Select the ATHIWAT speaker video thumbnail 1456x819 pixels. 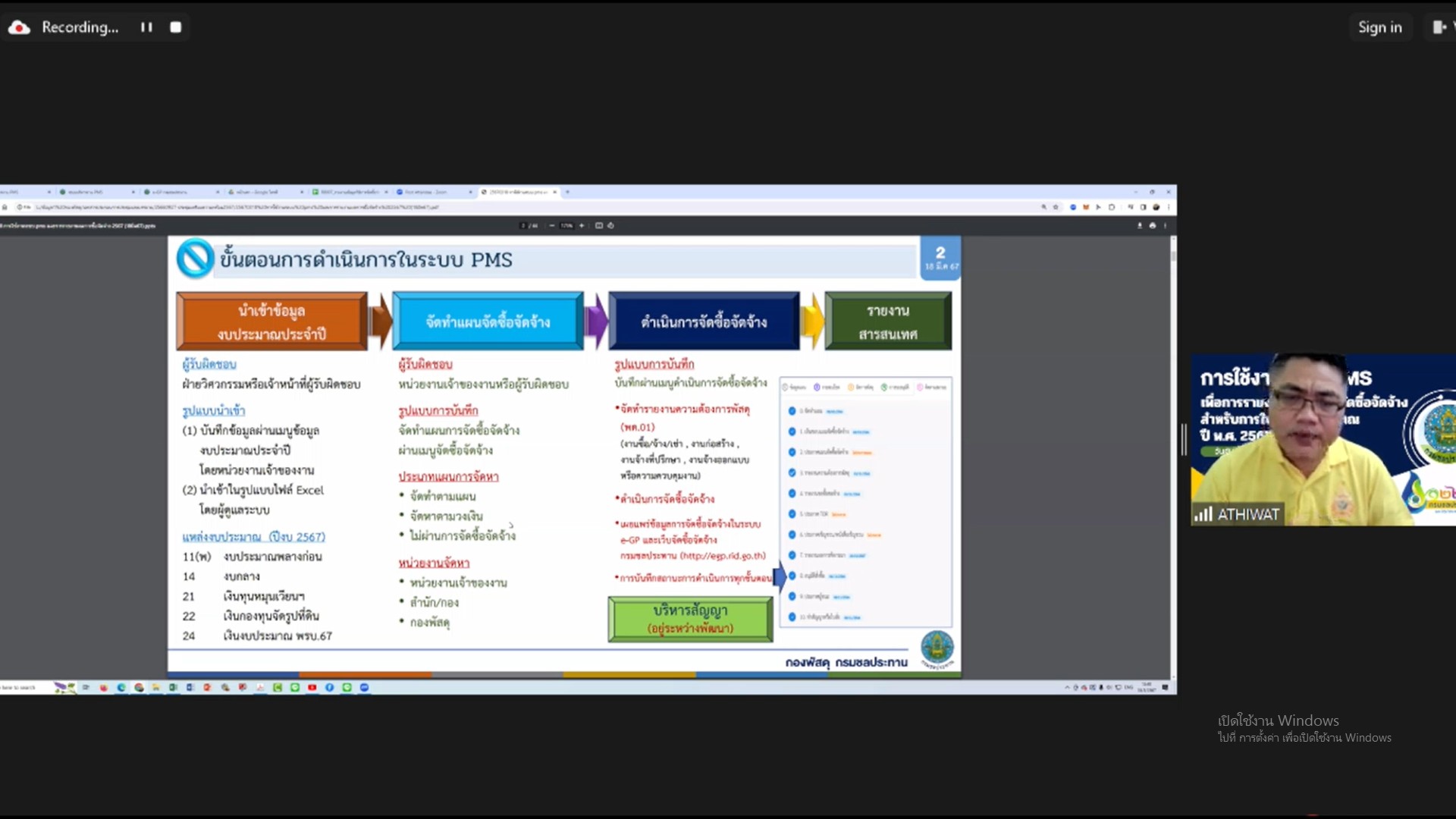point(1323,440)
